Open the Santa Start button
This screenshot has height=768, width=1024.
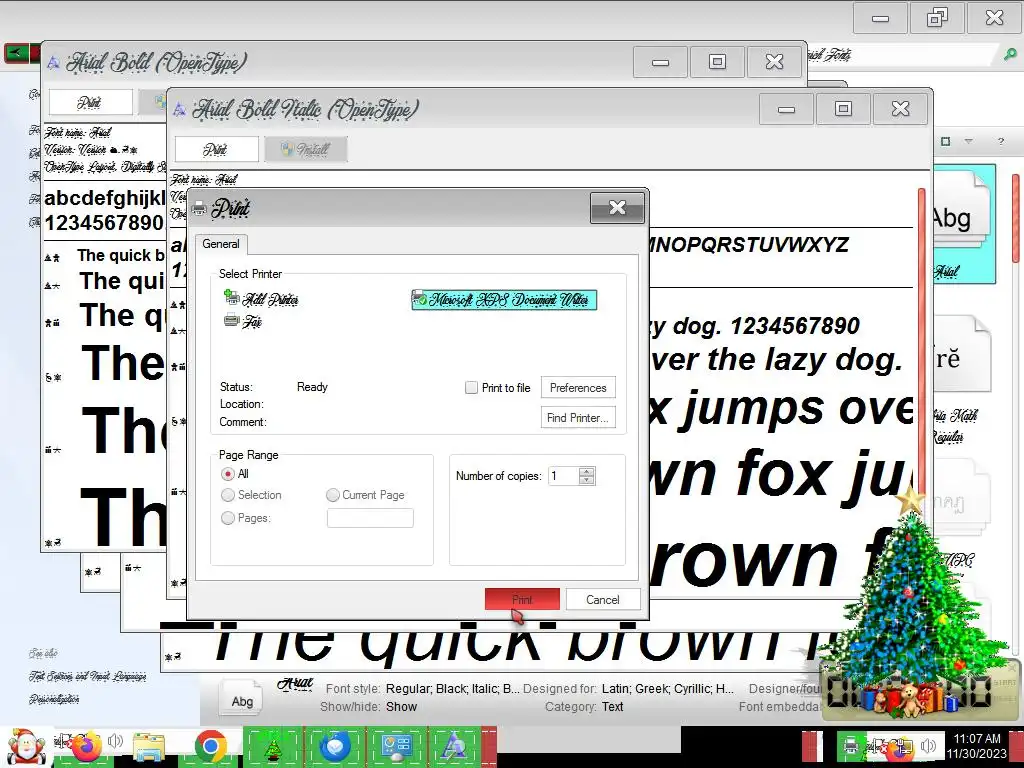pos(25,747)
